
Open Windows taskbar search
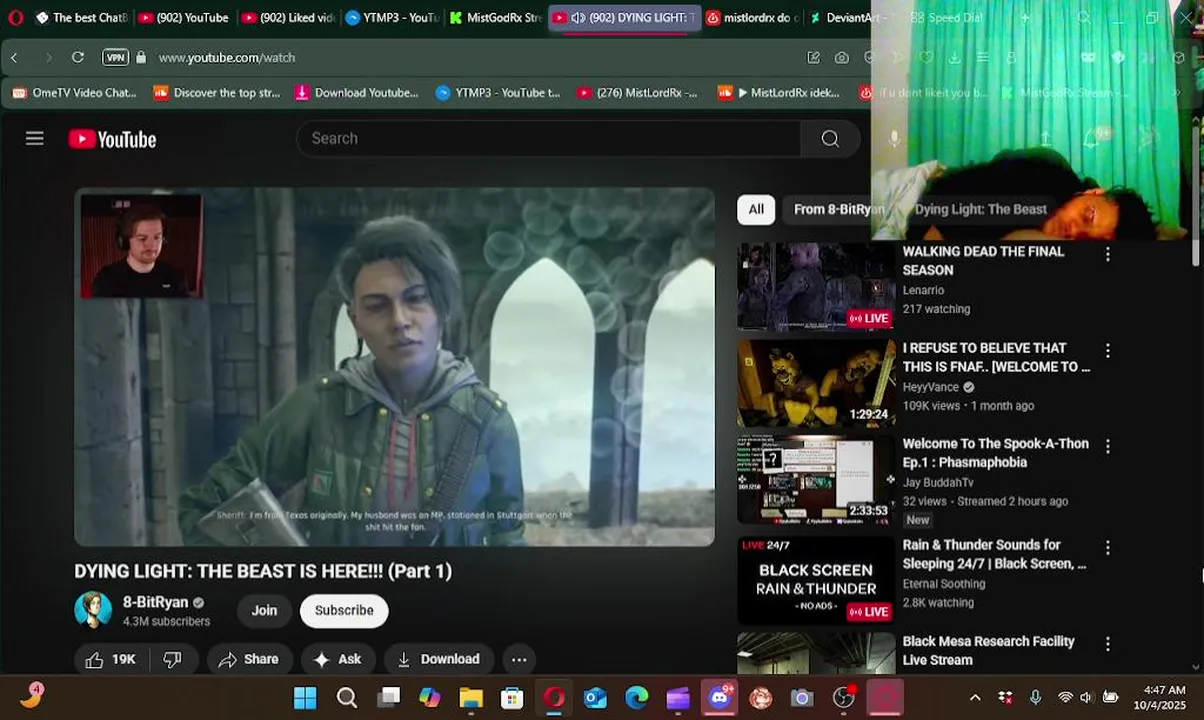[x=347, y=697]
